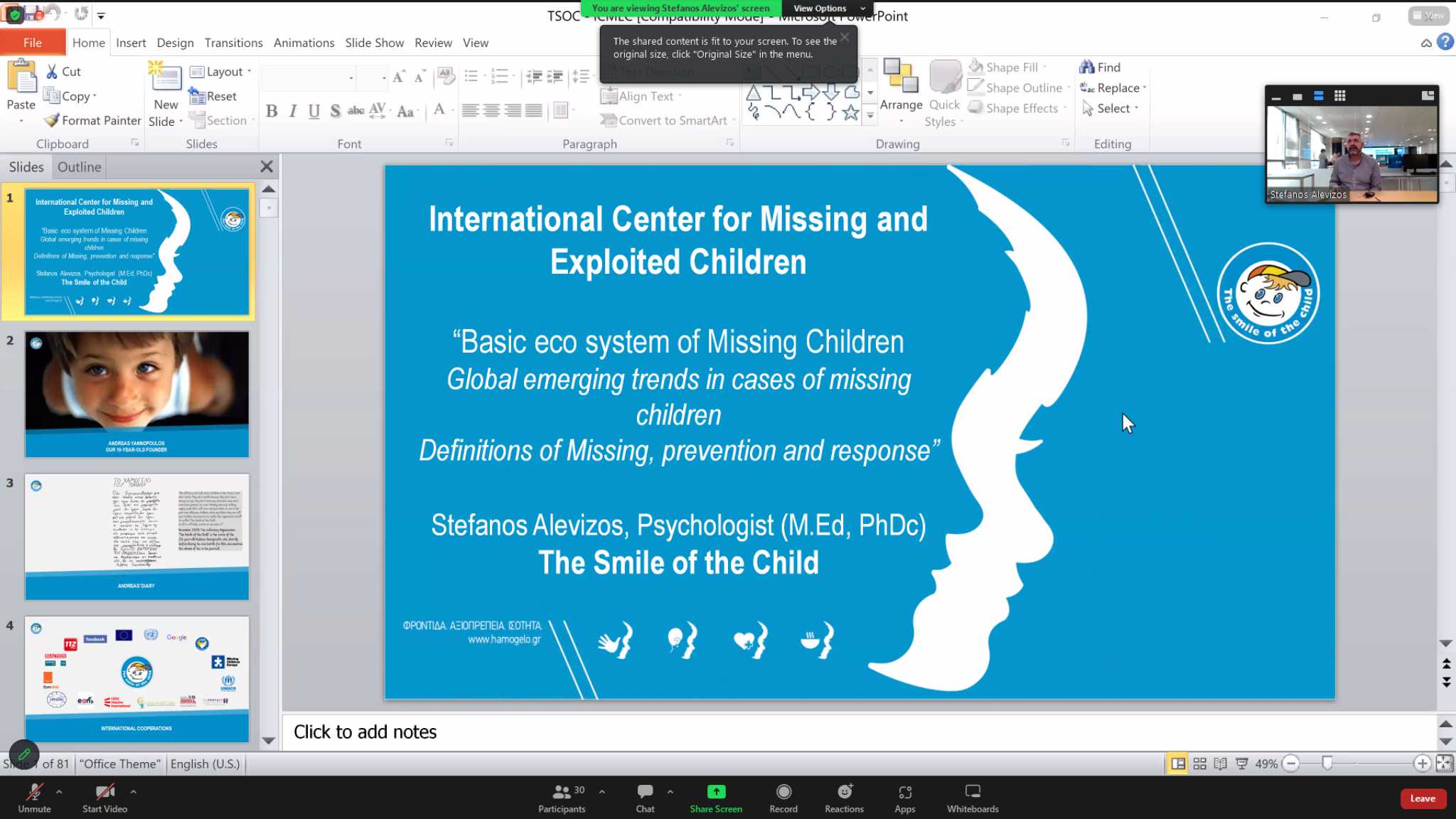The height and width of the screenshot is (819, 1456).
Task: Click the Change Case button
Action: click(407, 111)
